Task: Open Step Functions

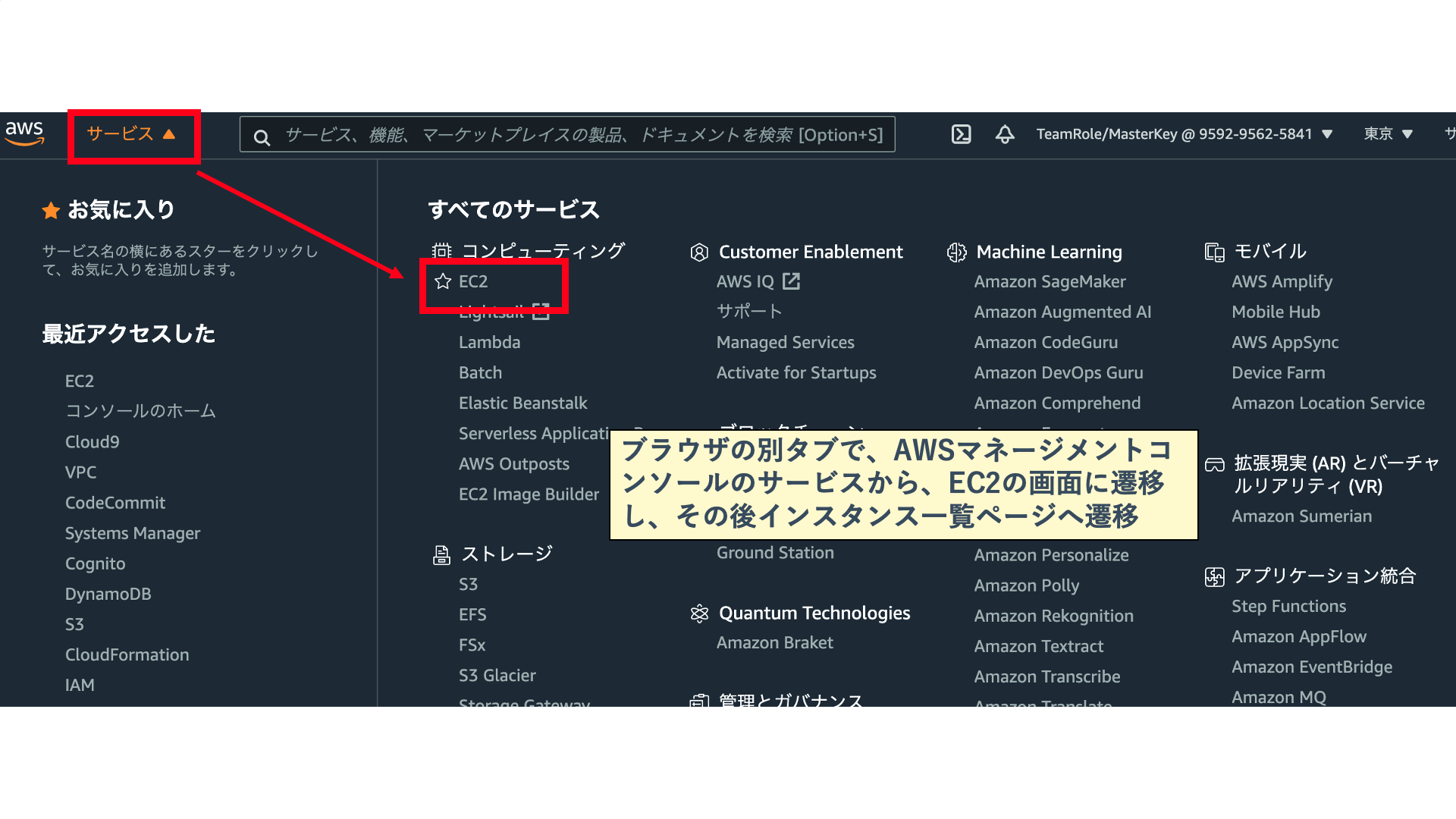Action: (x=1288, y=606)
